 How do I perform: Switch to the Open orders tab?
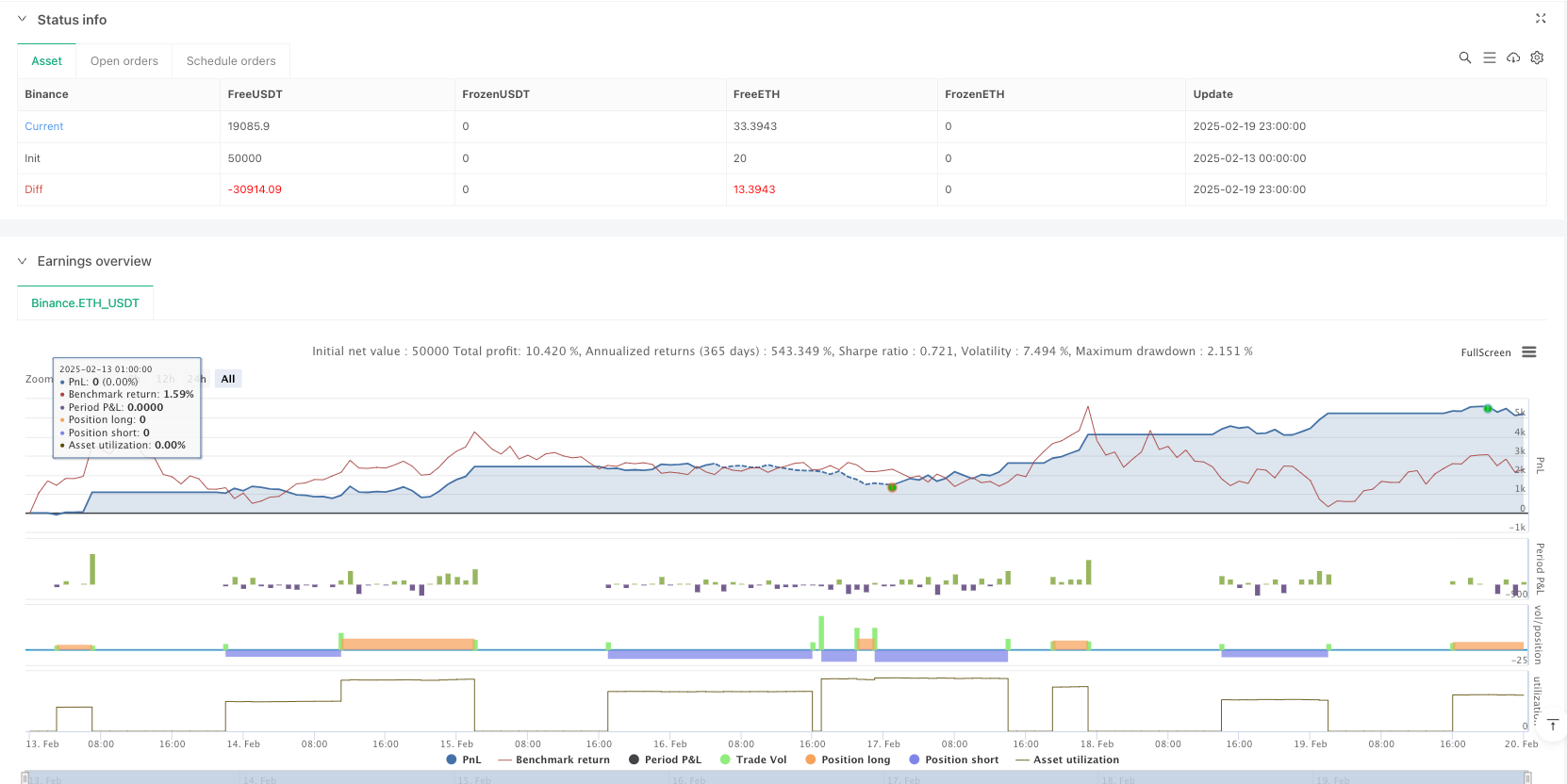click(124, 61)
